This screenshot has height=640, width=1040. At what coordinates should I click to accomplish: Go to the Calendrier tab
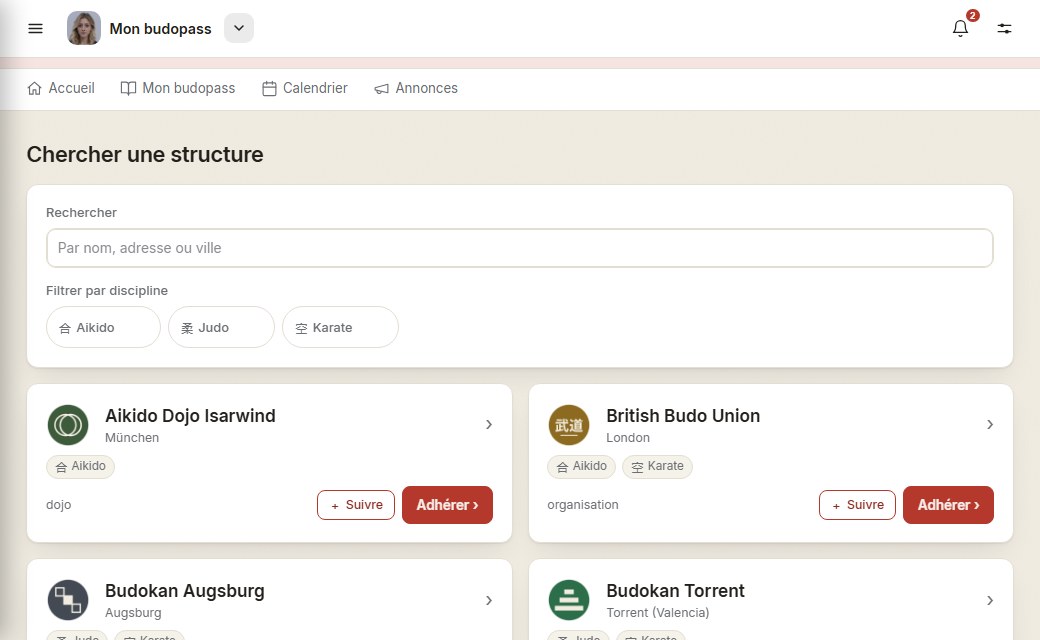[x=304, y=88]
